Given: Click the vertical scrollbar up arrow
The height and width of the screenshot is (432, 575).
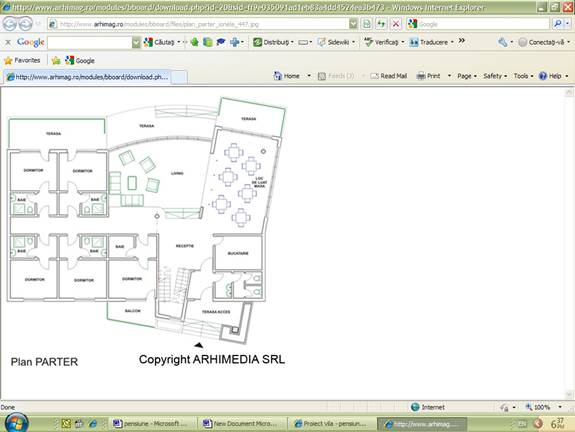Looking at the screenshot, I should tap(569, 92).
